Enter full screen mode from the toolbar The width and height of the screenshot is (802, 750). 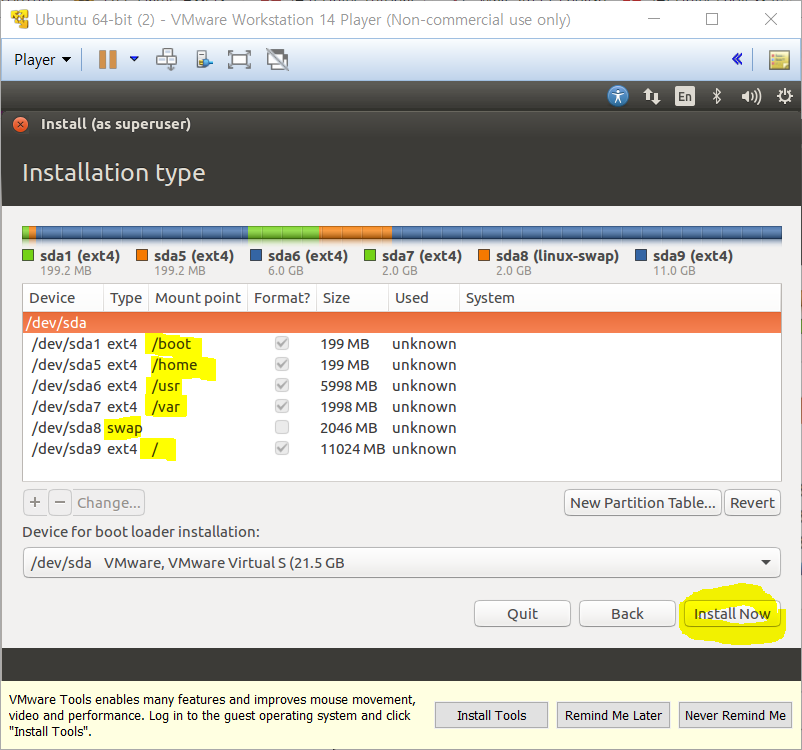point(239,60)
